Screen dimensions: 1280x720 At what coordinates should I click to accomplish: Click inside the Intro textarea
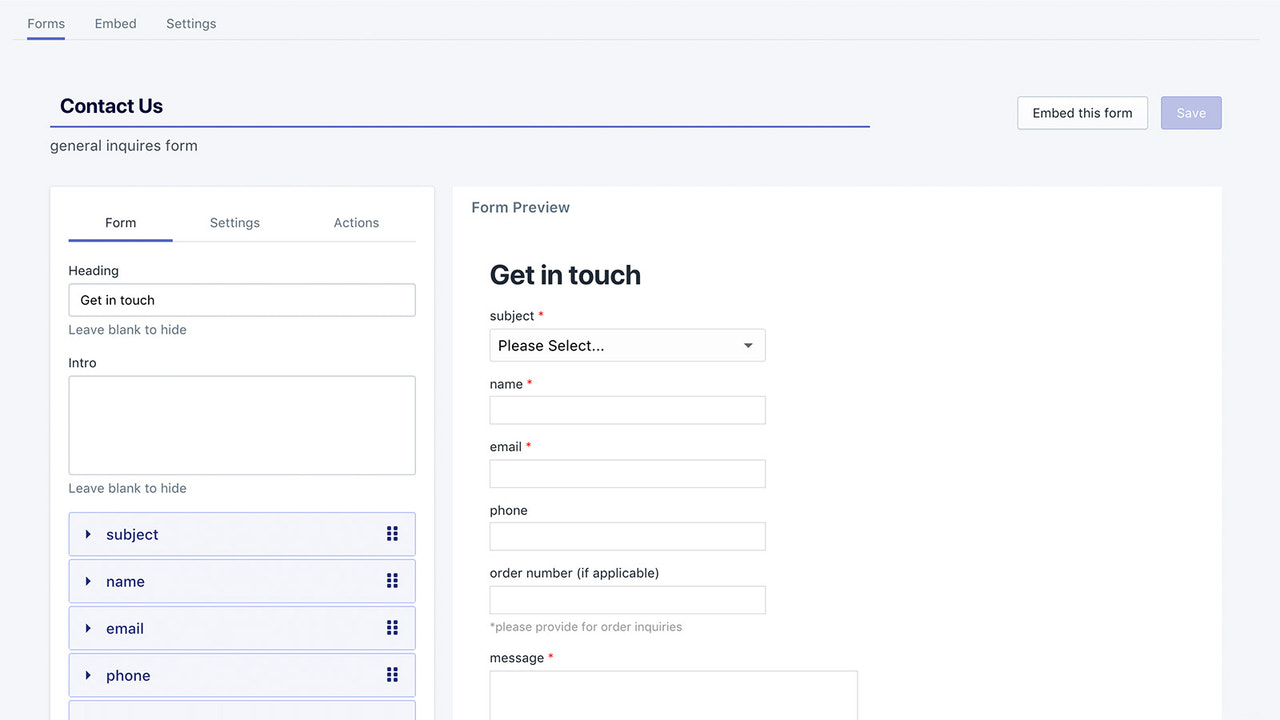tap(241, 424)
